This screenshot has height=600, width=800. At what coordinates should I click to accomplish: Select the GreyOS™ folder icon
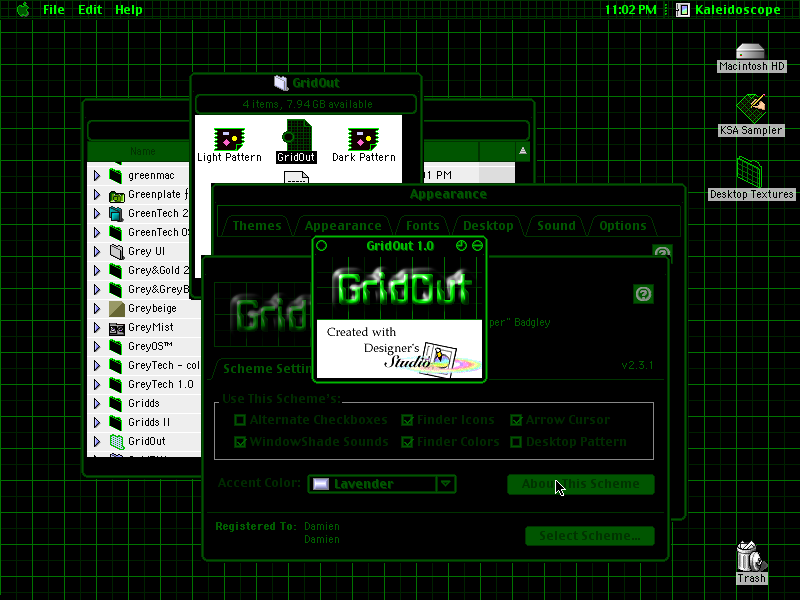coord(116,346)
